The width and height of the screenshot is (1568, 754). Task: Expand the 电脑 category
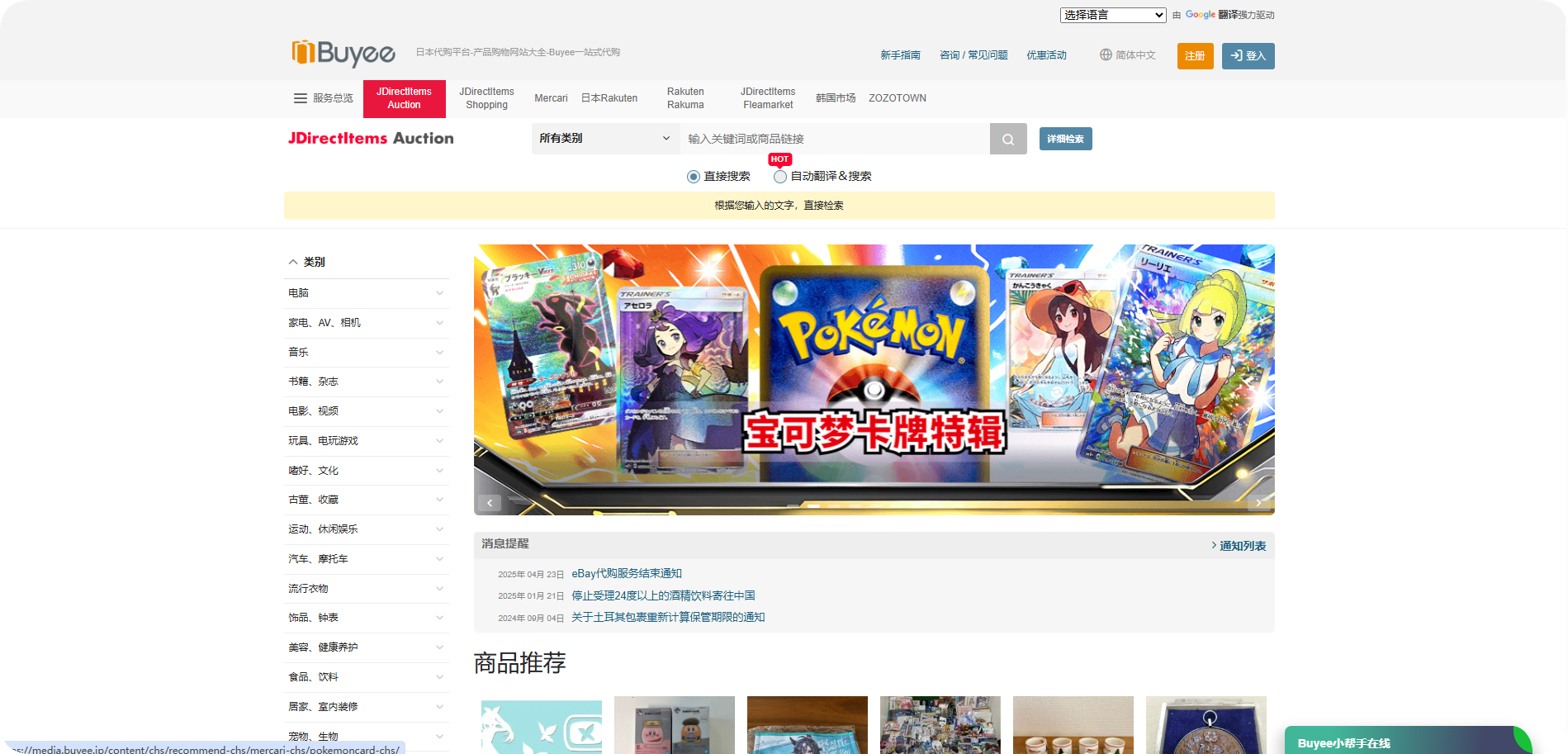(439, 293)
